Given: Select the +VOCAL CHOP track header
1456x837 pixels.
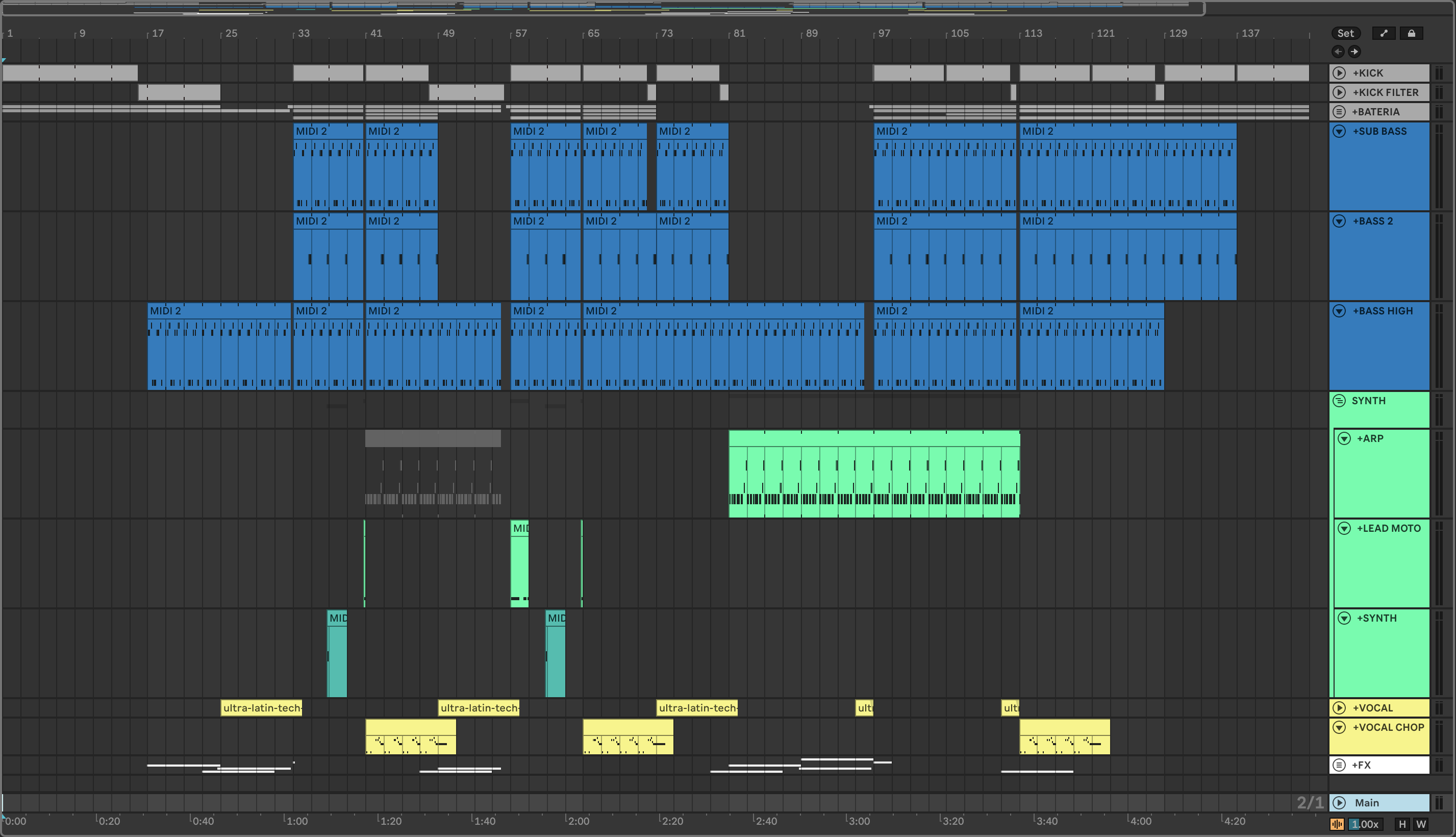Looking at the screenshot, I should 1388,728.
